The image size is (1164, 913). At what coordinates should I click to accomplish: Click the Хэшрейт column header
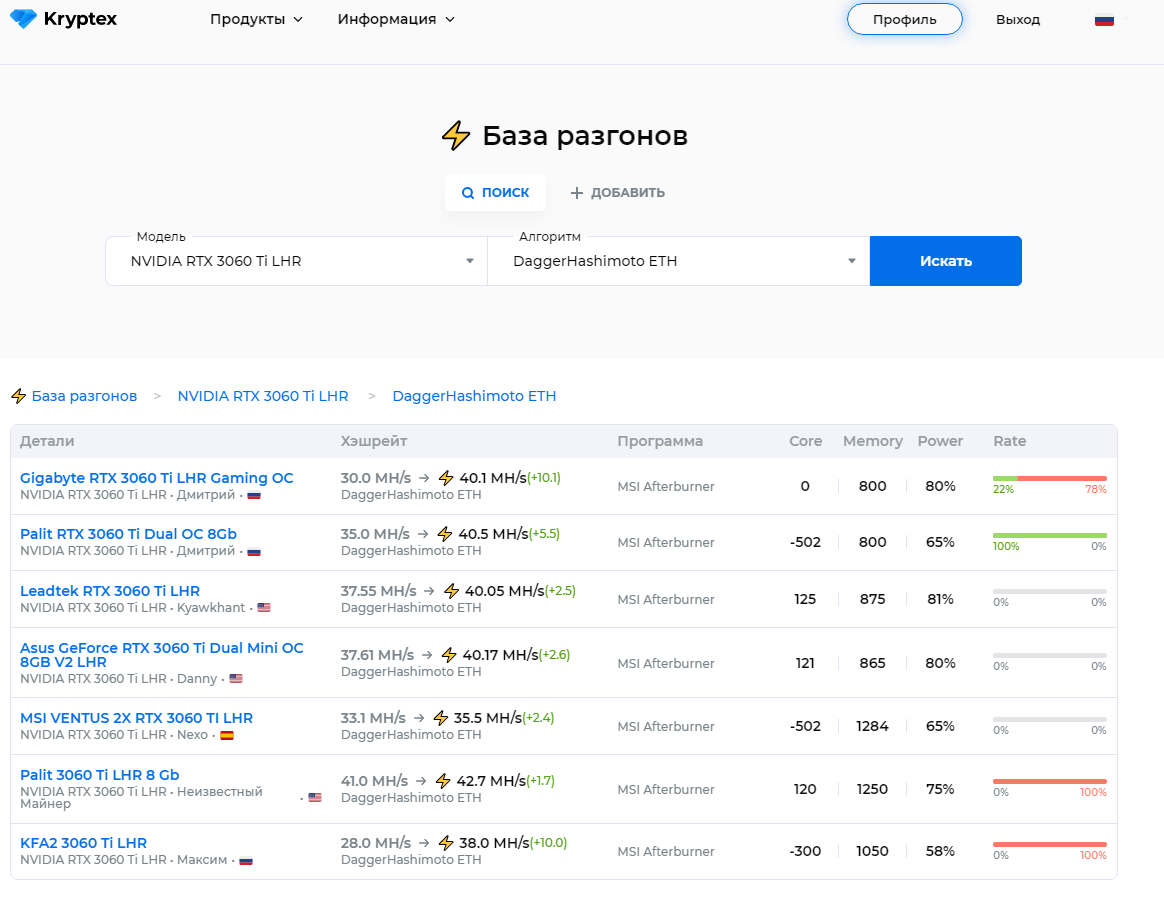tap(374, 441)
